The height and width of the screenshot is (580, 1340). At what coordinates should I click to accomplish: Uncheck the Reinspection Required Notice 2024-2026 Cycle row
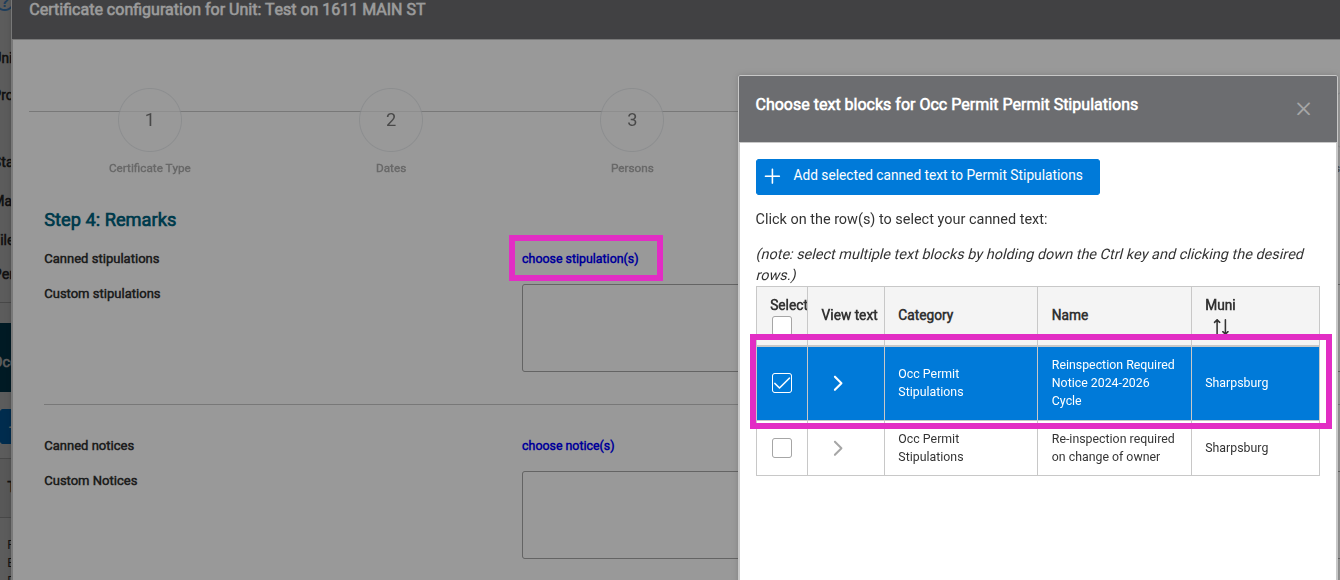click(x=782, y=383)
